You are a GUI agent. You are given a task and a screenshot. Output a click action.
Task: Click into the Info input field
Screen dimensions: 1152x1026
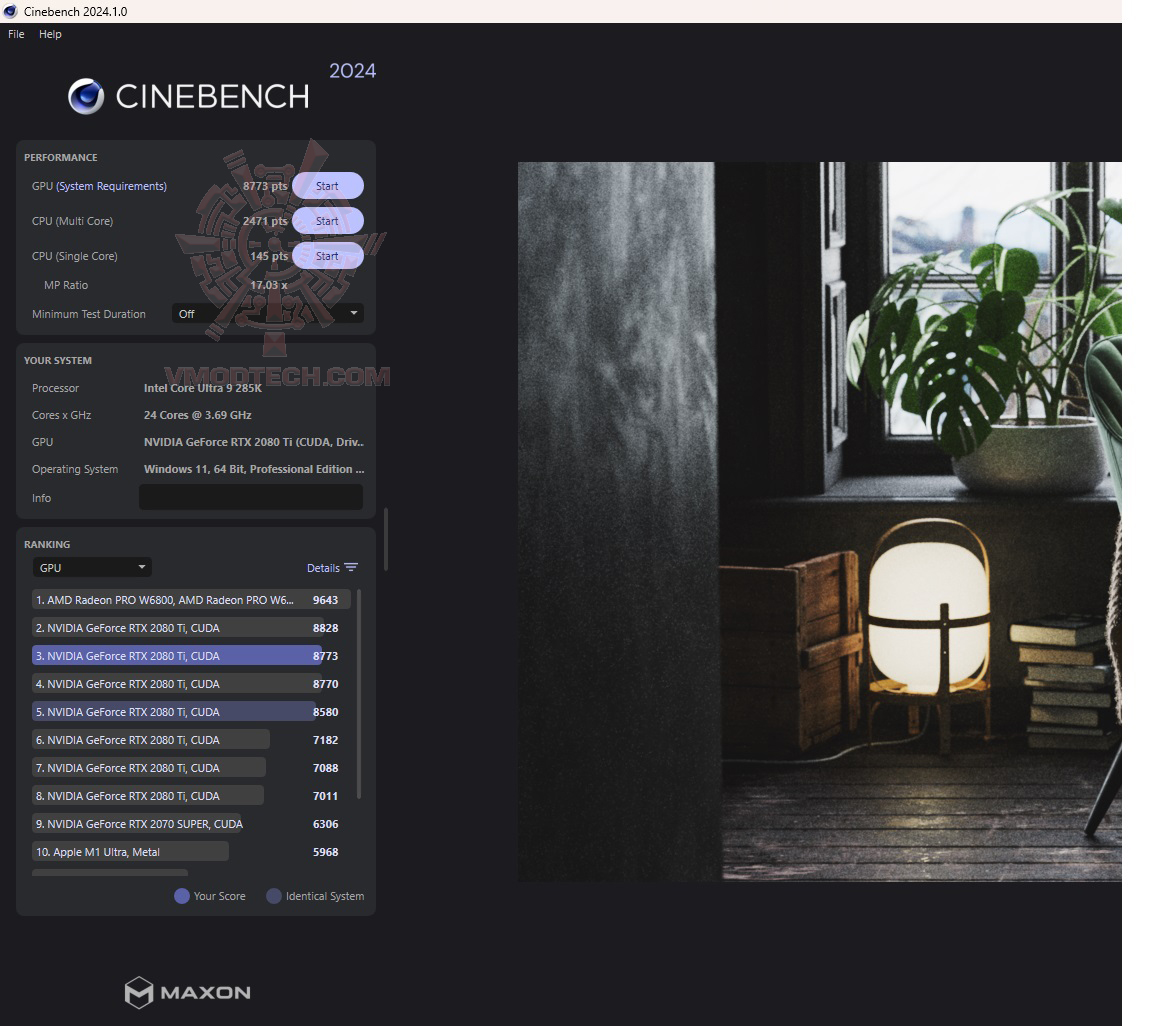251,498
